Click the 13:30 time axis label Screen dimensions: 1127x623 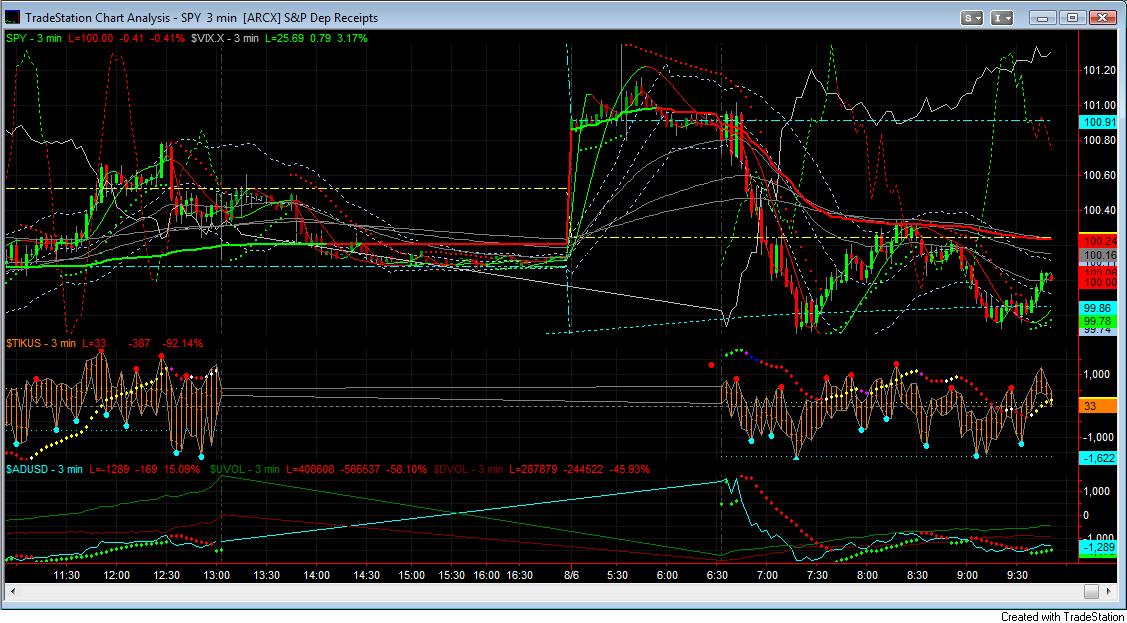[x=267, y=575]
